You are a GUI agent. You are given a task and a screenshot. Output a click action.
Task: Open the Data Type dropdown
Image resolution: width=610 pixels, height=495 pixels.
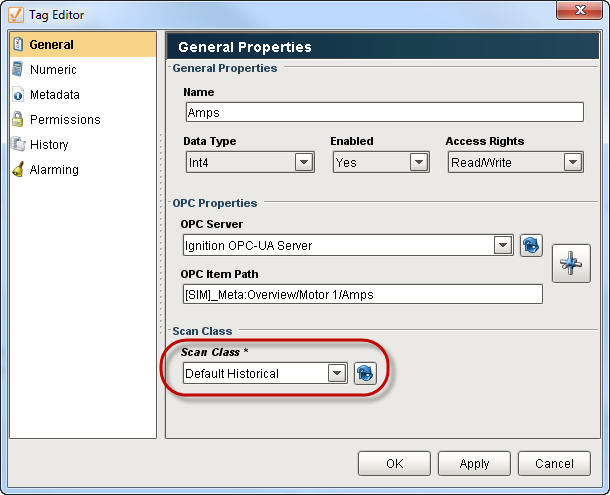[304, 162]
